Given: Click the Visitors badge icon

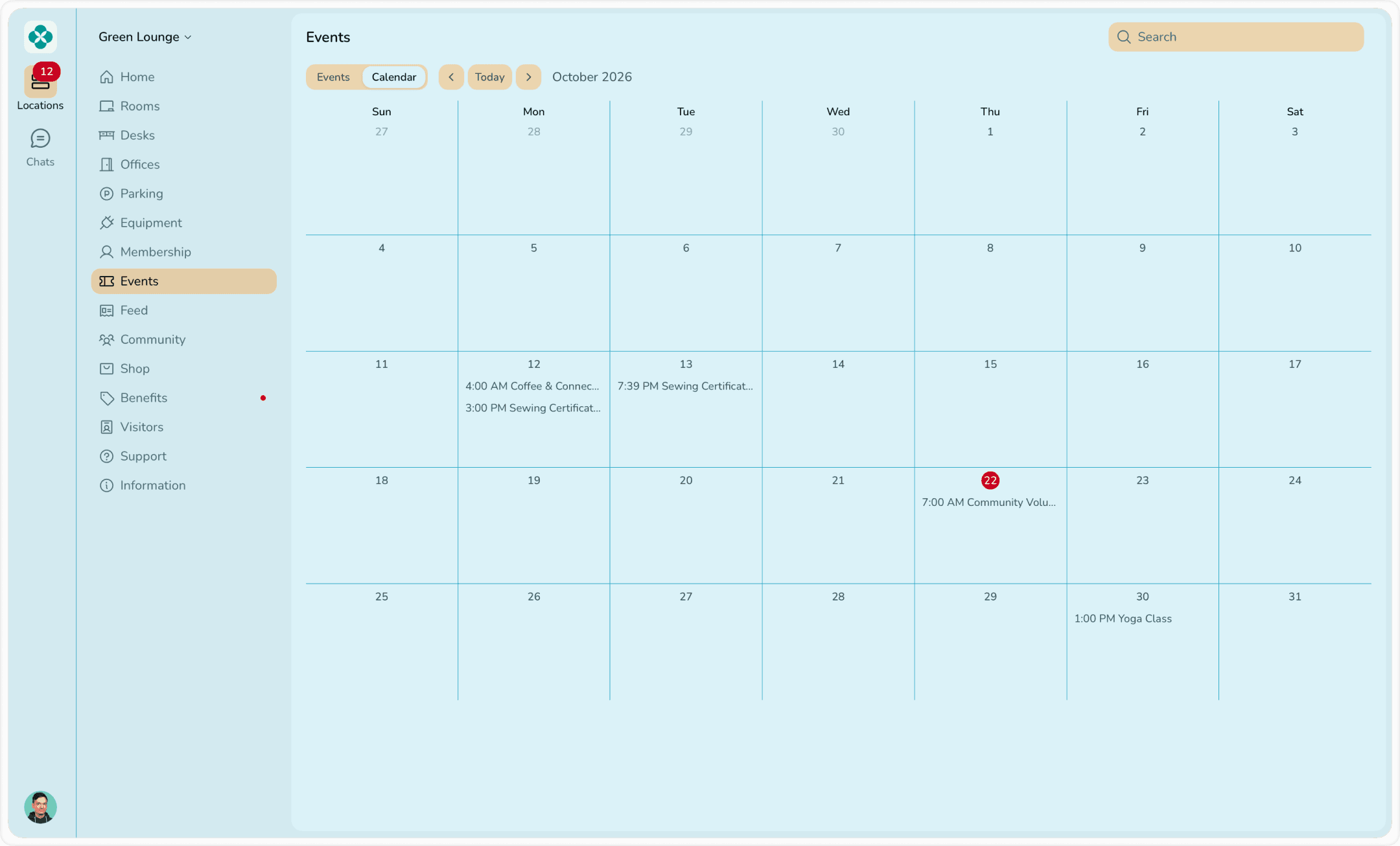Looking at the screenshot, I should (x=106, y=427).
